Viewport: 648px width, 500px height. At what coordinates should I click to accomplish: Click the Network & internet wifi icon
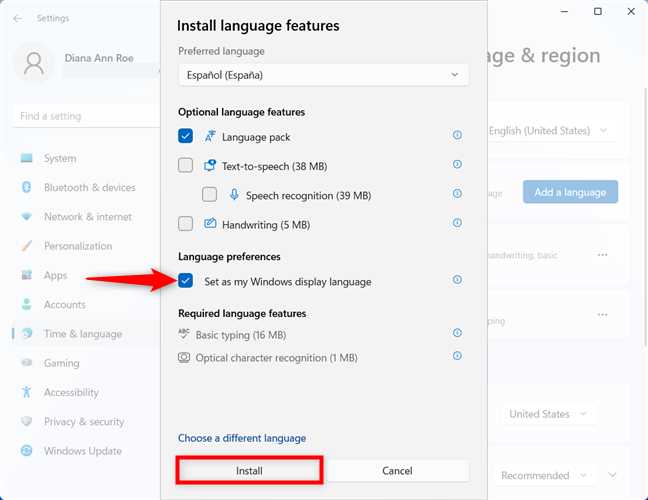click(x=26, y=217)
